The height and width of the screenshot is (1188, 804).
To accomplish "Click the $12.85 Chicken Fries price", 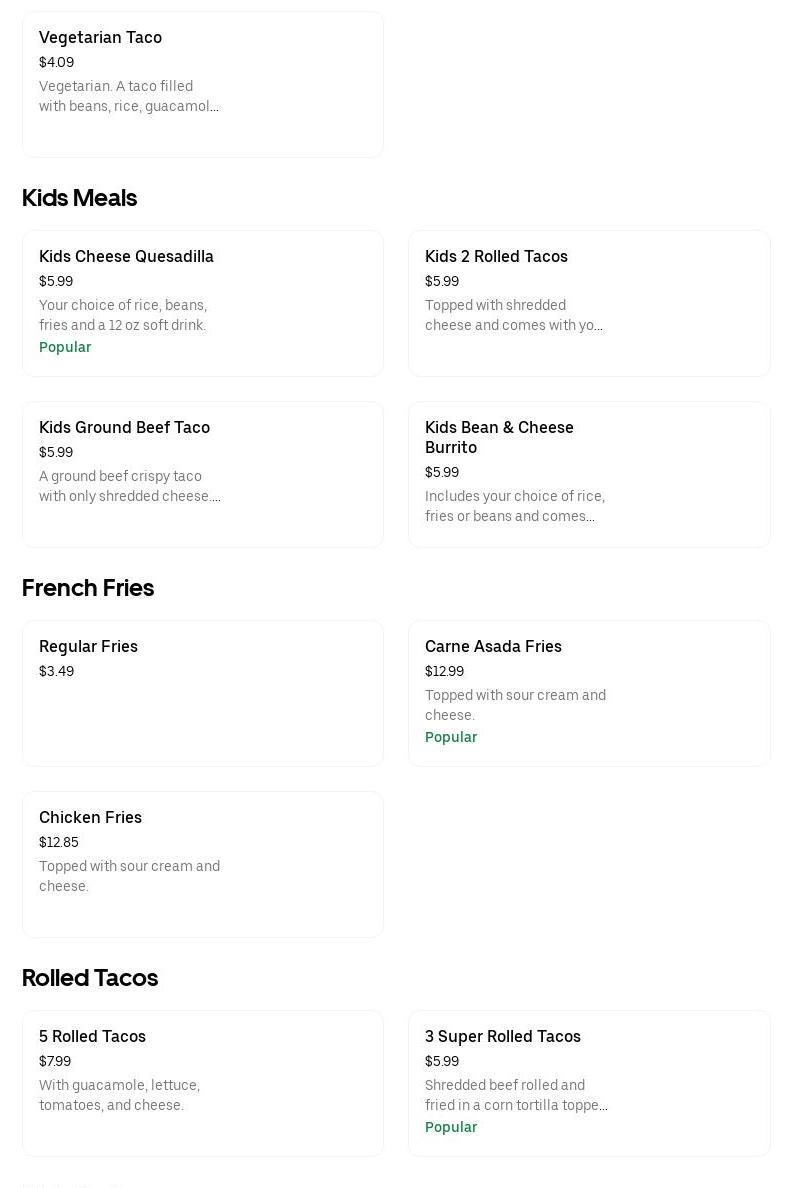I will pyautogui.click(x=58, y=842).
